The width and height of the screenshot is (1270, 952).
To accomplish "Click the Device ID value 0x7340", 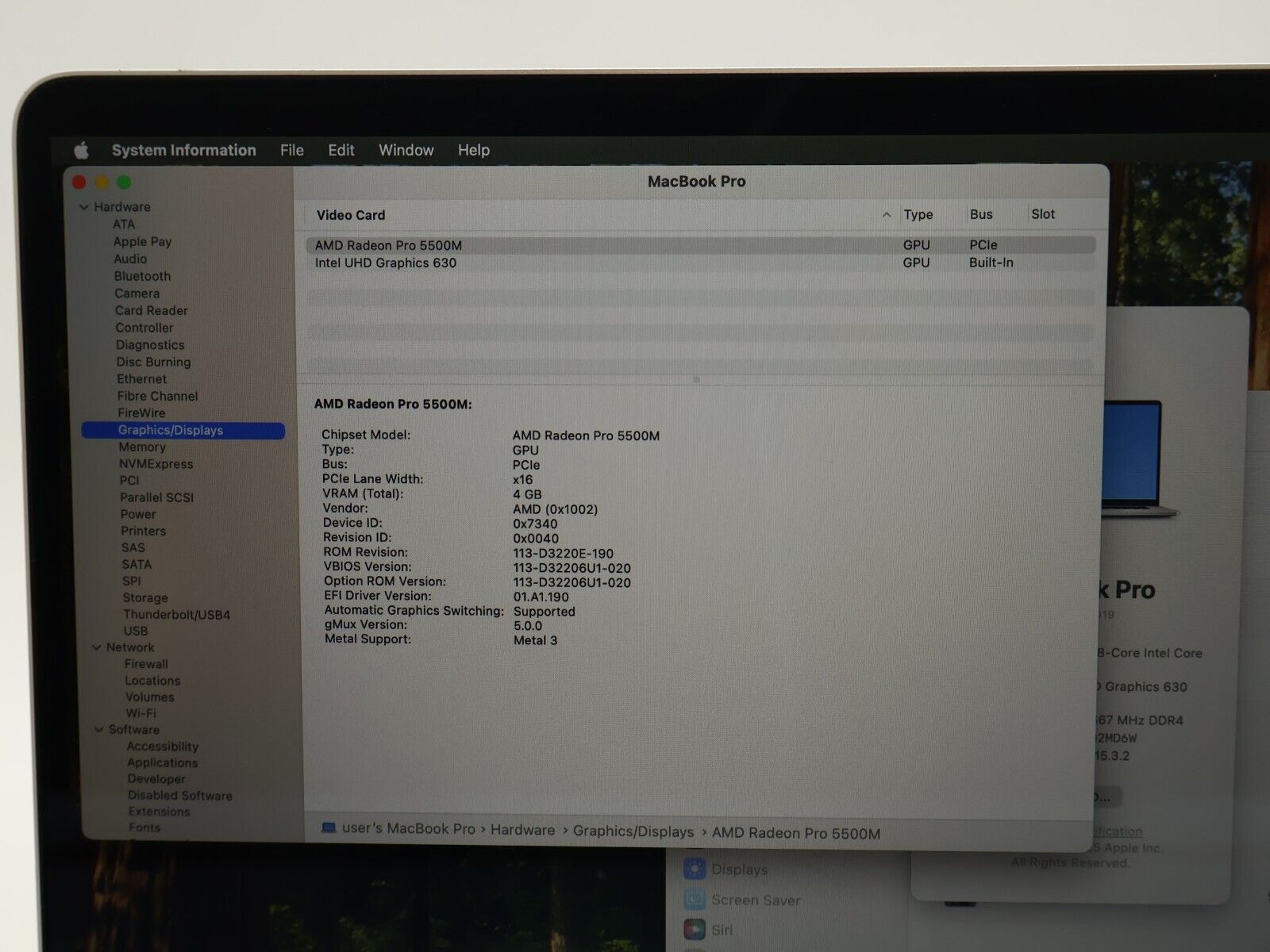I will click(535, 524).
